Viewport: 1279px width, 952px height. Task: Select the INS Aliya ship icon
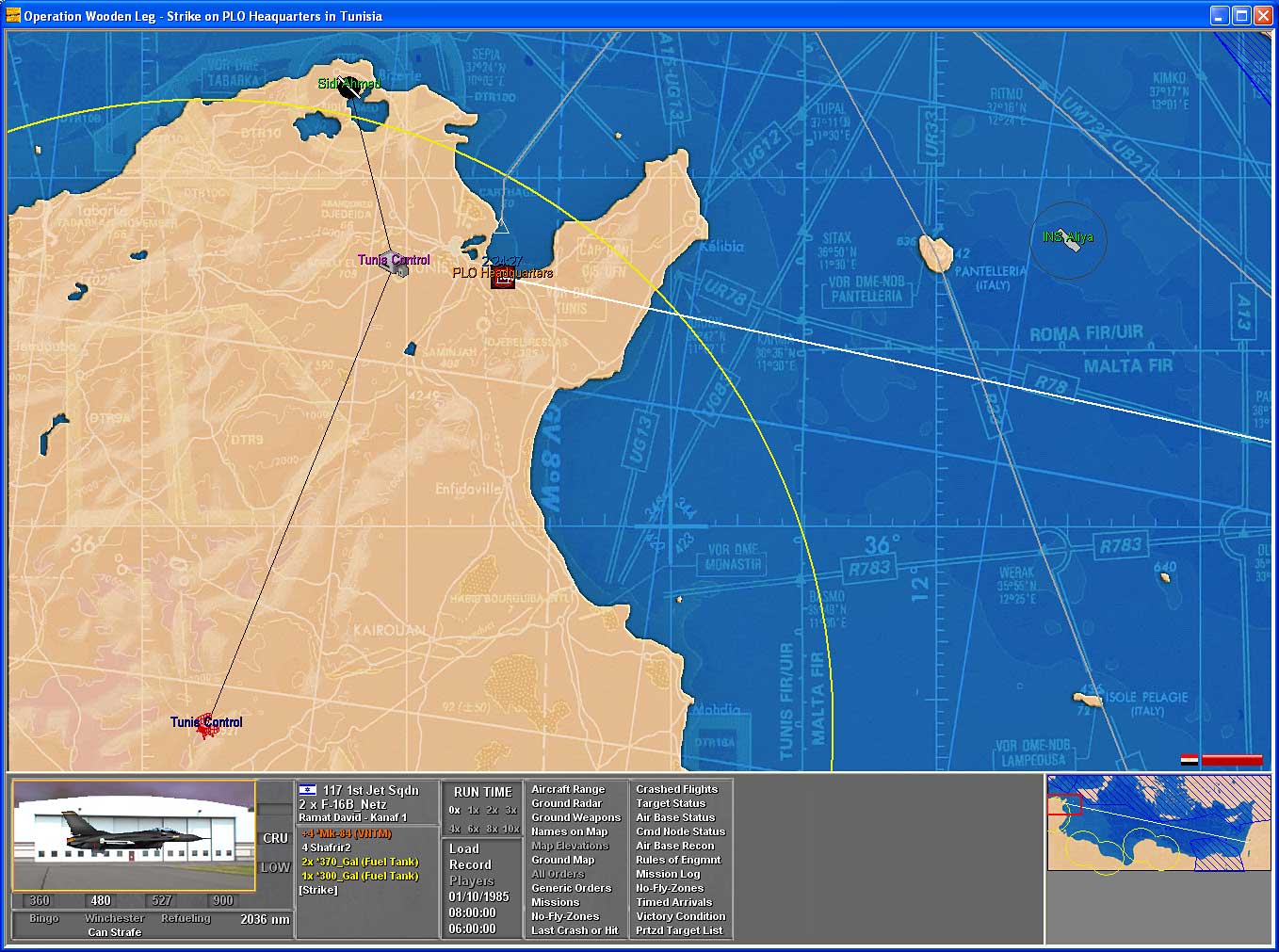tap(1071, 238)
